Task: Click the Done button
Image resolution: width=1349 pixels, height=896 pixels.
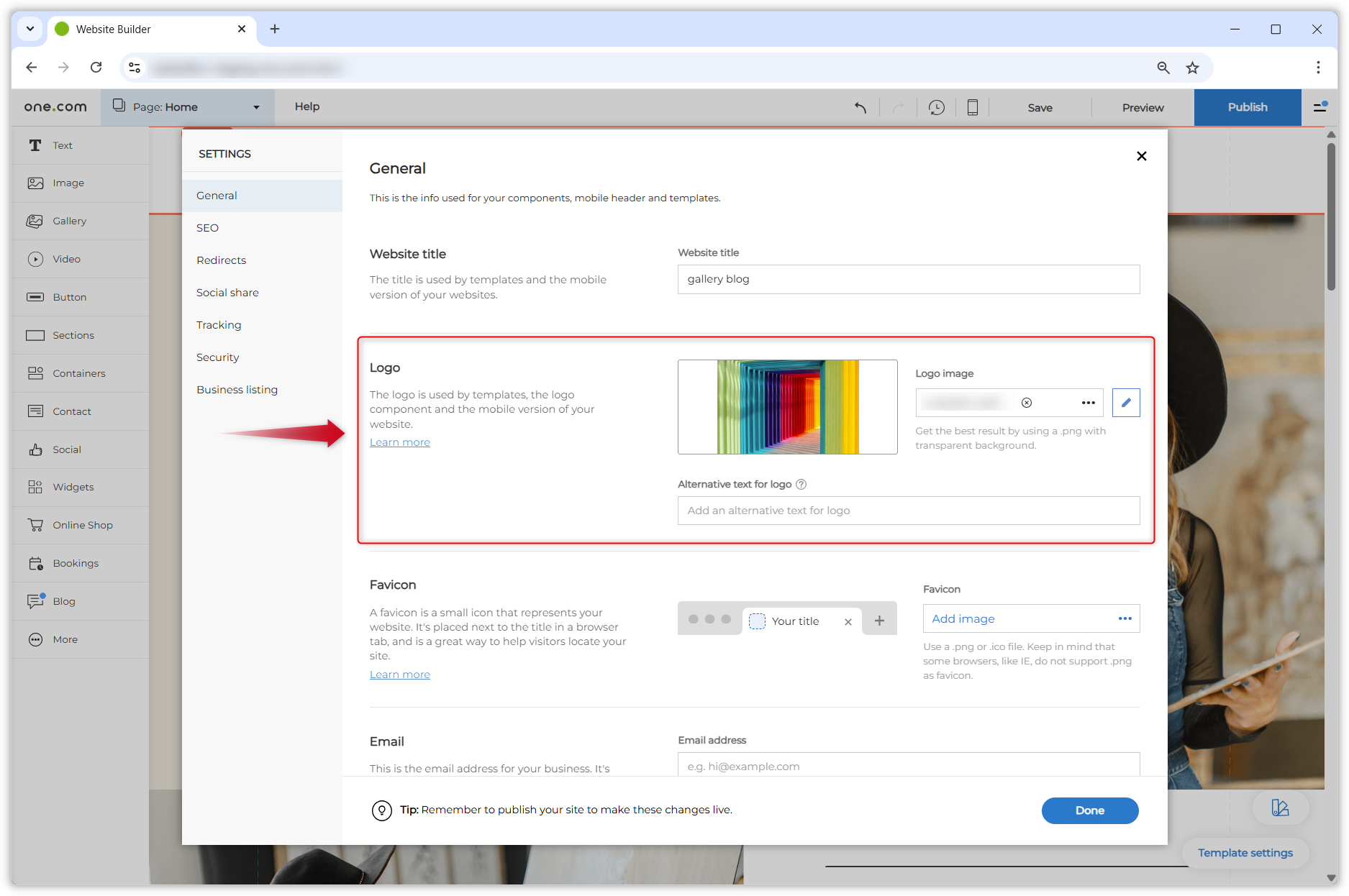Action: 1089,810
